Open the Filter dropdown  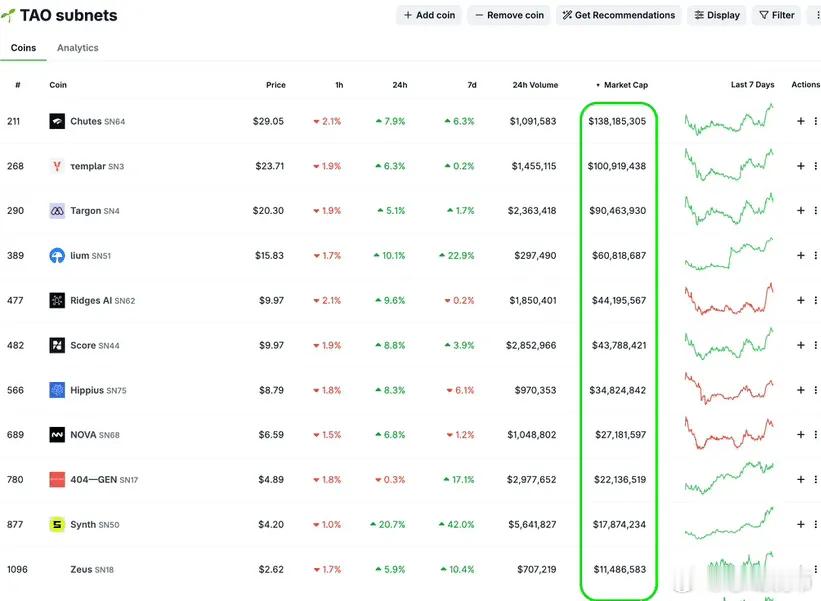tap(775, 15)
